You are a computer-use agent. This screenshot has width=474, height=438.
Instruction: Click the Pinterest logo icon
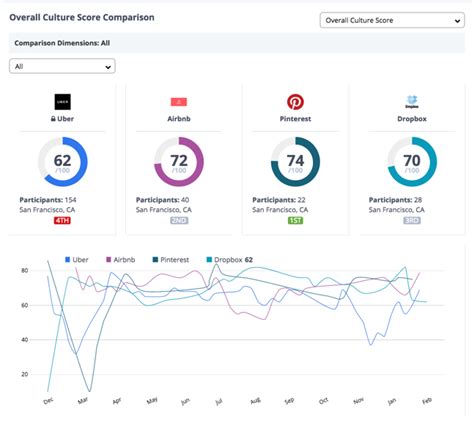click(x=295, y=102)
